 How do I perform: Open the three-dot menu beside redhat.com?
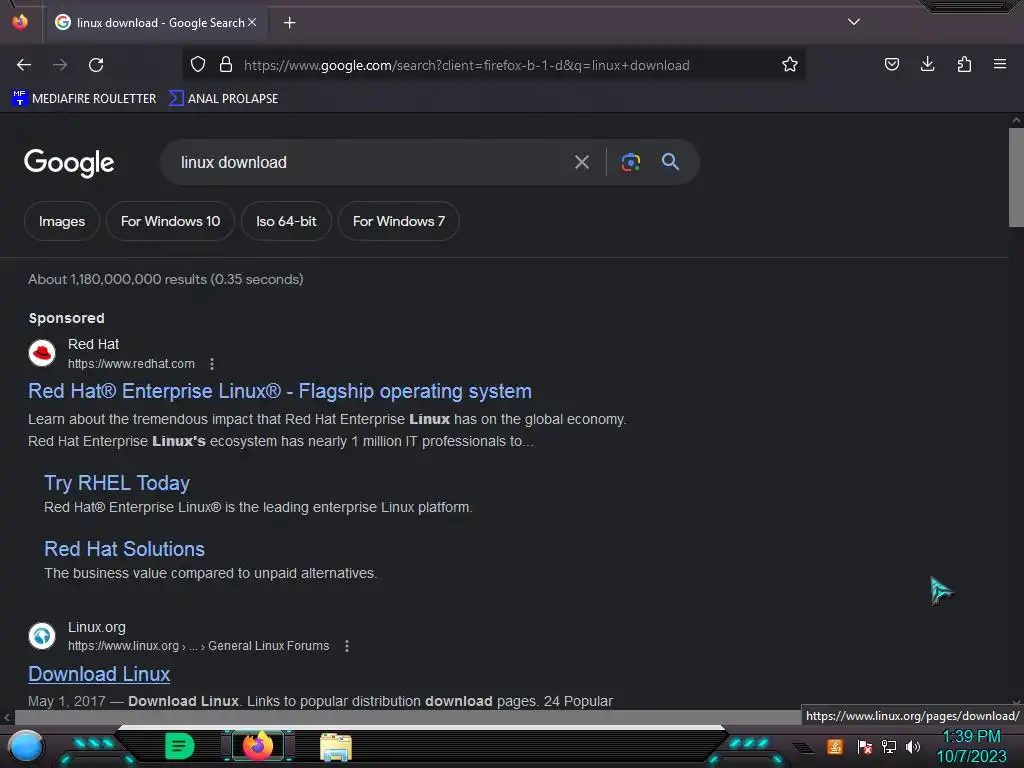212,364
